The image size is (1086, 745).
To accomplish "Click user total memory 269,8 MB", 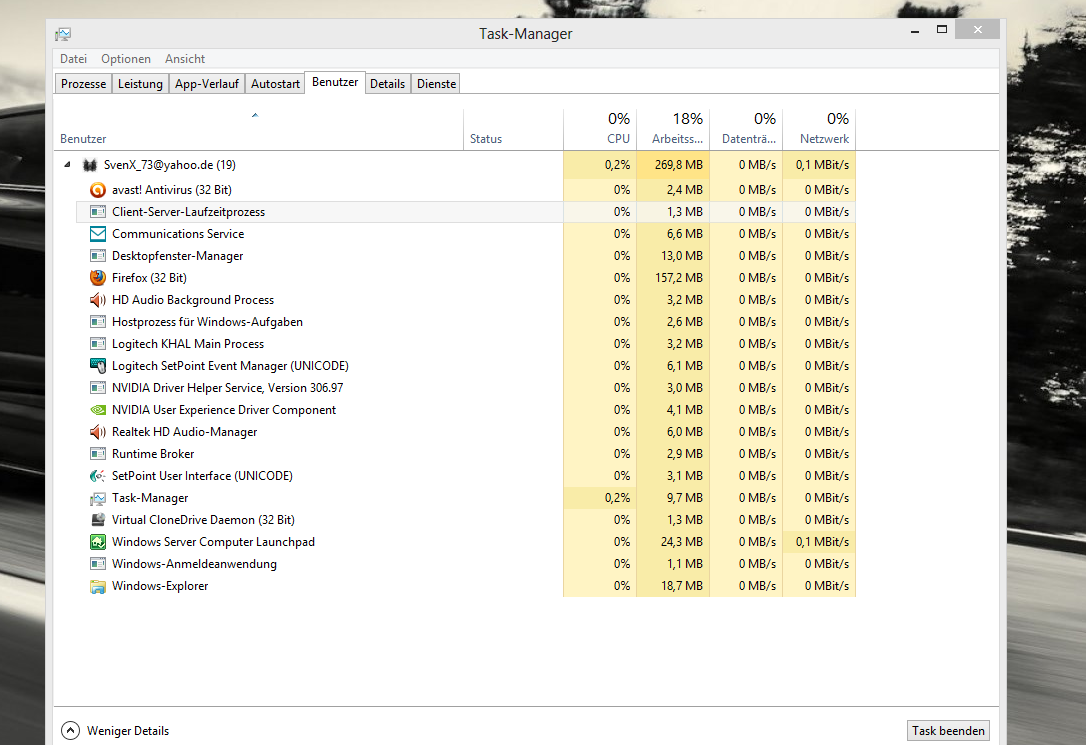I will (x=679, y=165).
